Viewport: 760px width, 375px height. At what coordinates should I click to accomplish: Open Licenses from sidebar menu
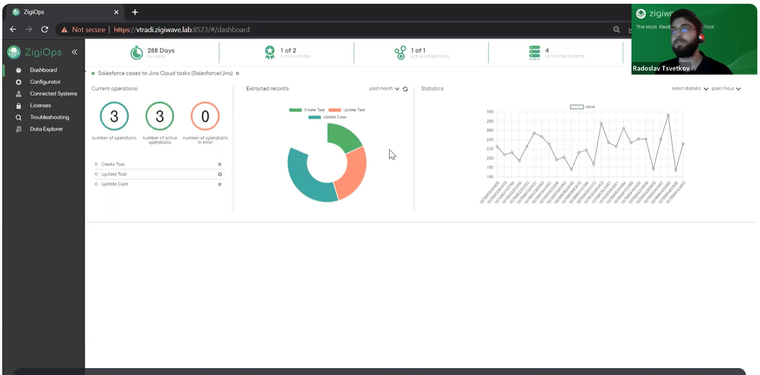(x=40, y=106)
